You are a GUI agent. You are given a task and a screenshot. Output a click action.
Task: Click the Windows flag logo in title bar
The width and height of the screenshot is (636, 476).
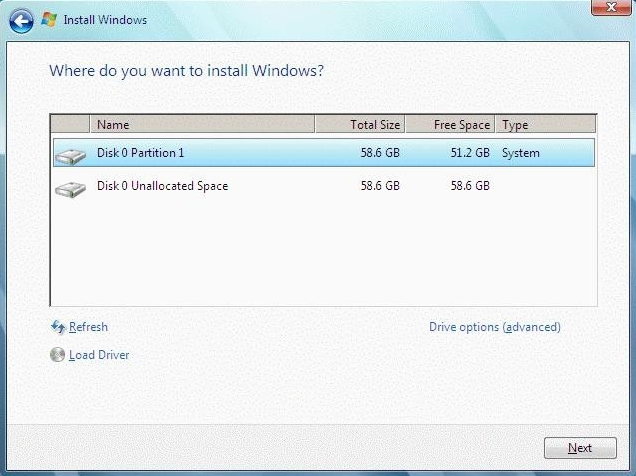pyautogui.click(x=49, y=19)
